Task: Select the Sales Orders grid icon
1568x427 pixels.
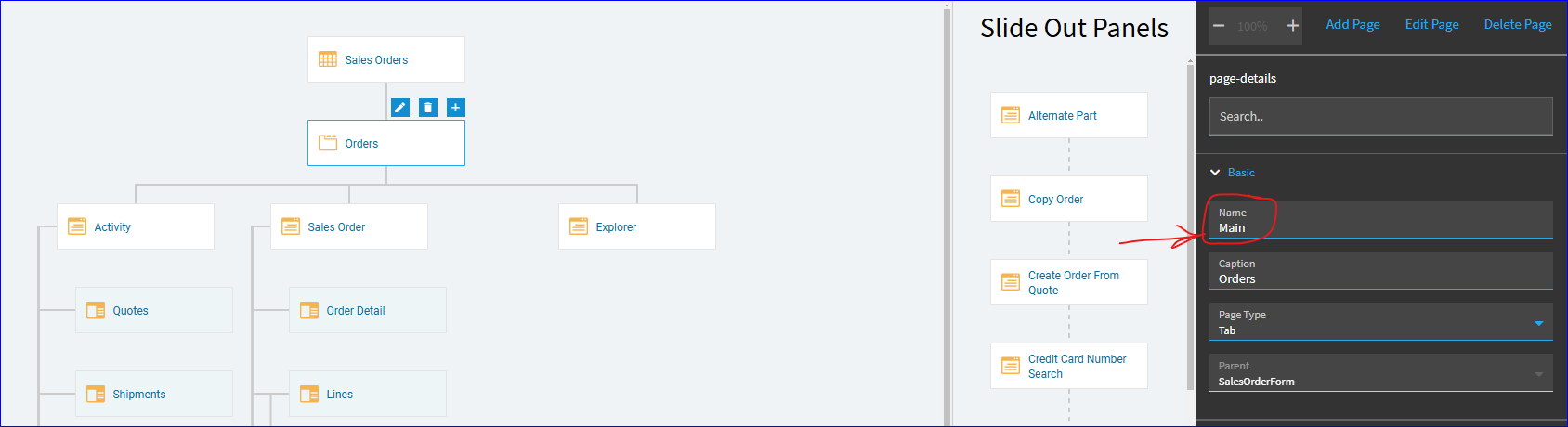Action: (328, 59)
